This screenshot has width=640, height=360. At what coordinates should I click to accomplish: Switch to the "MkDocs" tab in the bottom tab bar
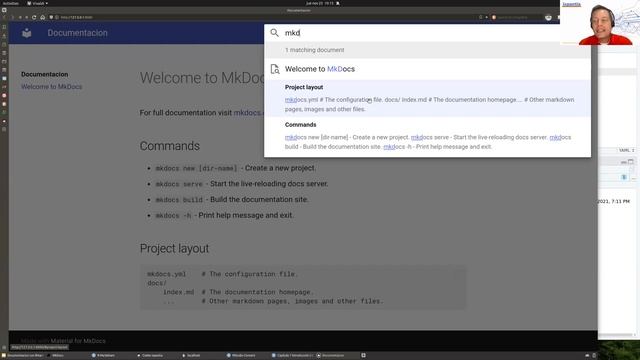(56, 356)
